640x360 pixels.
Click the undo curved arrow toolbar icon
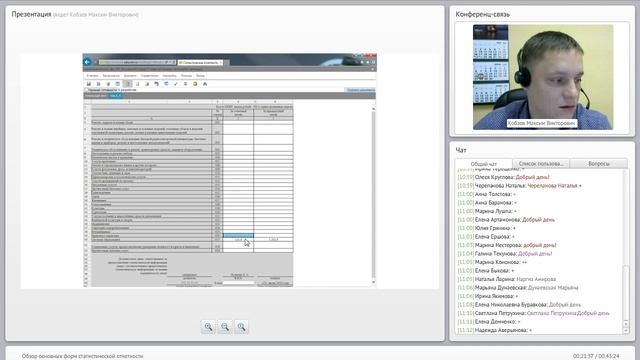click(x=156, y=84)
